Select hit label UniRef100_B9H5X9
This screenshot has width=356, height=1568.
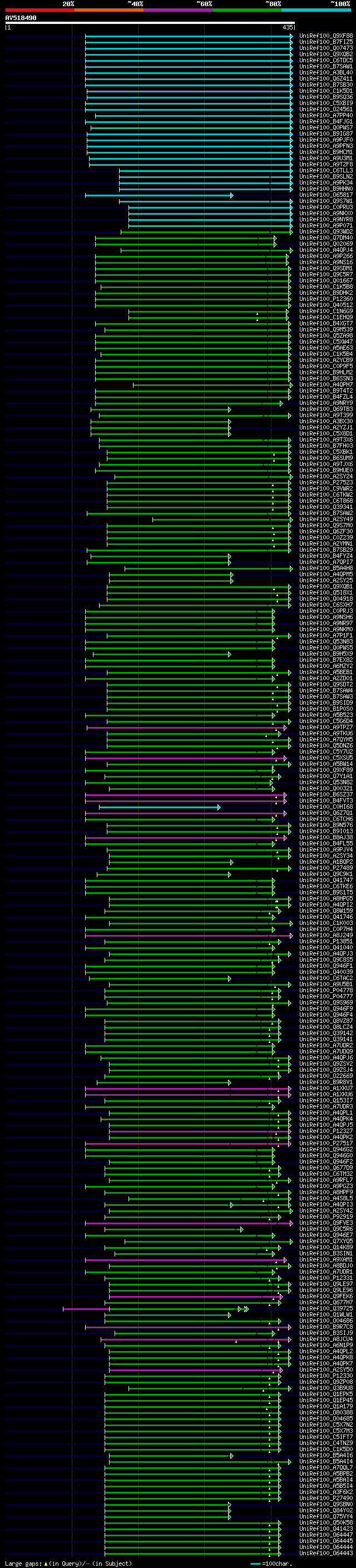point(326,654)
